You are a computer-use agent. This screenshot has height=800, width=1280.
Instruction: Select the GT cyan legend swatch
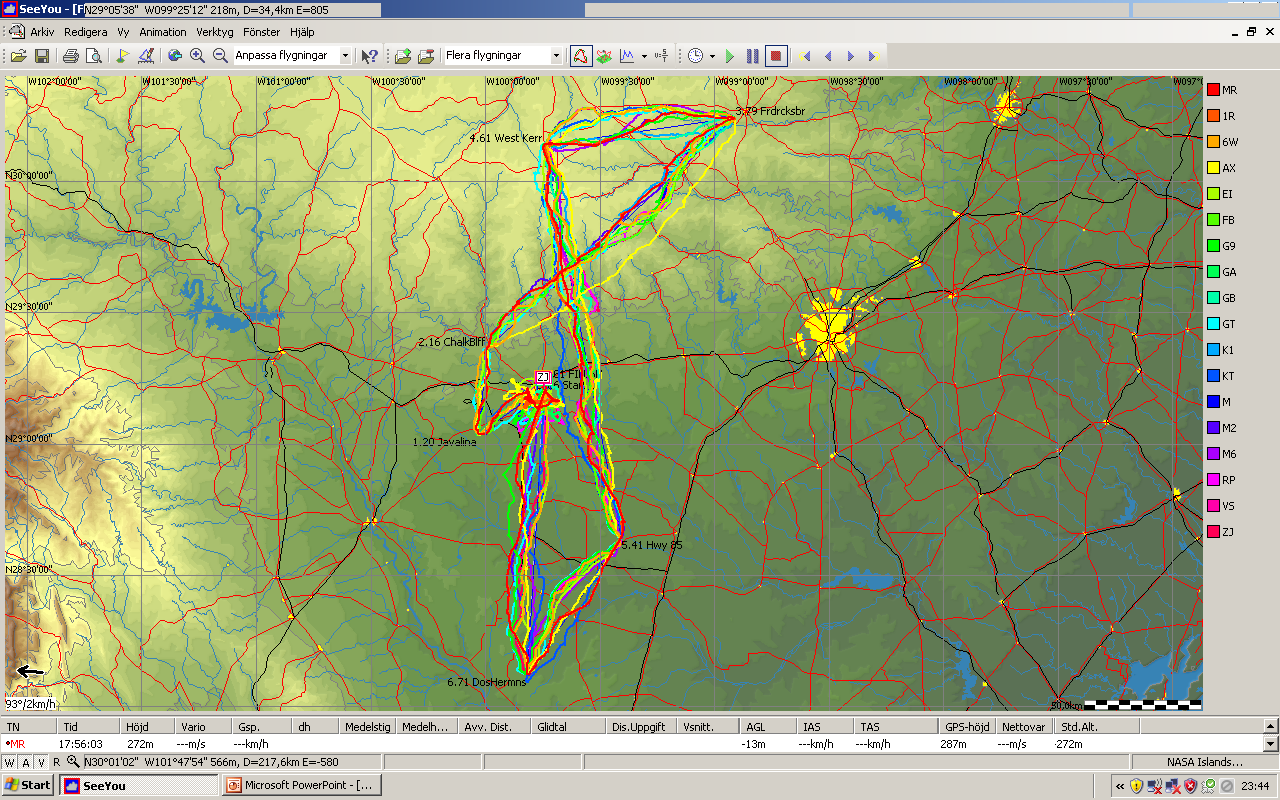point(1214,324)
